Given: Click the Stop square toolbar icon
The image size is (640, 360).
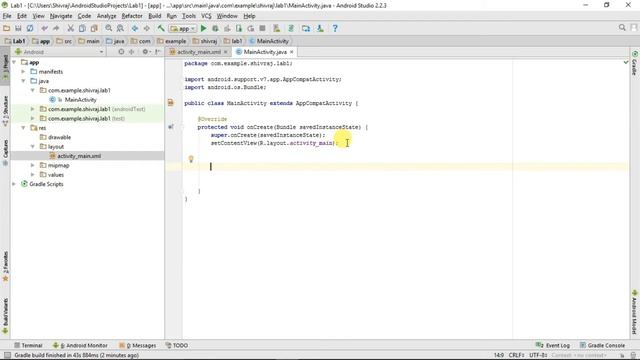Looking at the screenshot, I should [262, 28].
